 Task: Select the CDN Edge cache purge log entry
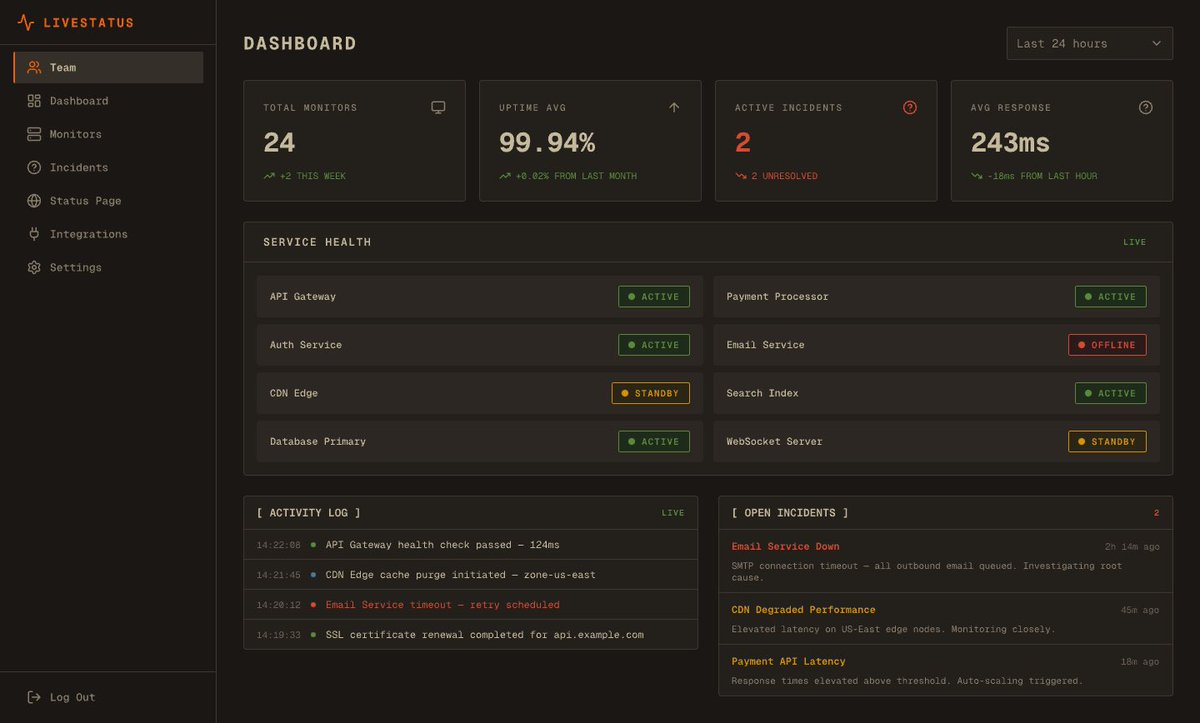pos(470,575)
